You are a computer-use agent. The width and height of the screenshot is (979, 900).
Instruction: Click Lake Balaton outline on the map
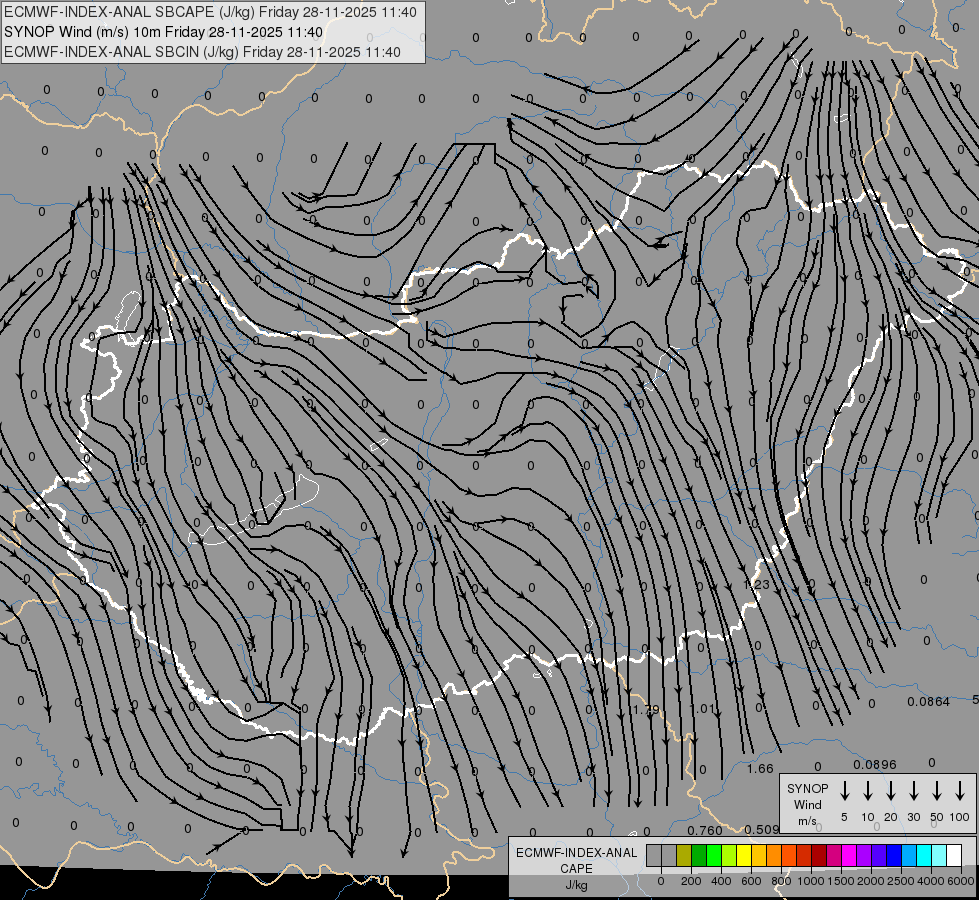253,511
